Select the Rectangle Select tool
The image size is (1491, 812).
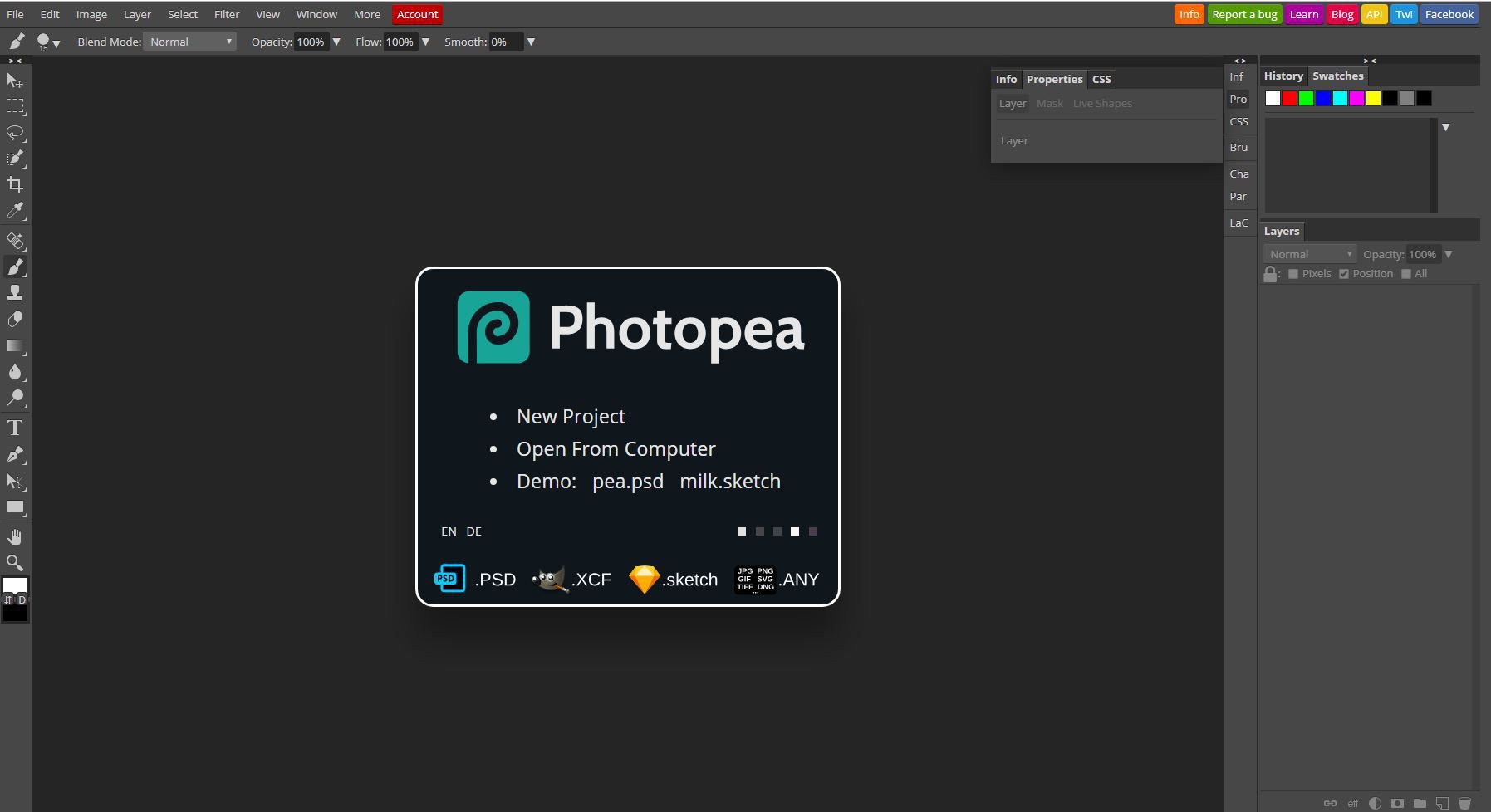pyautogui.click(x=15, y=106)
